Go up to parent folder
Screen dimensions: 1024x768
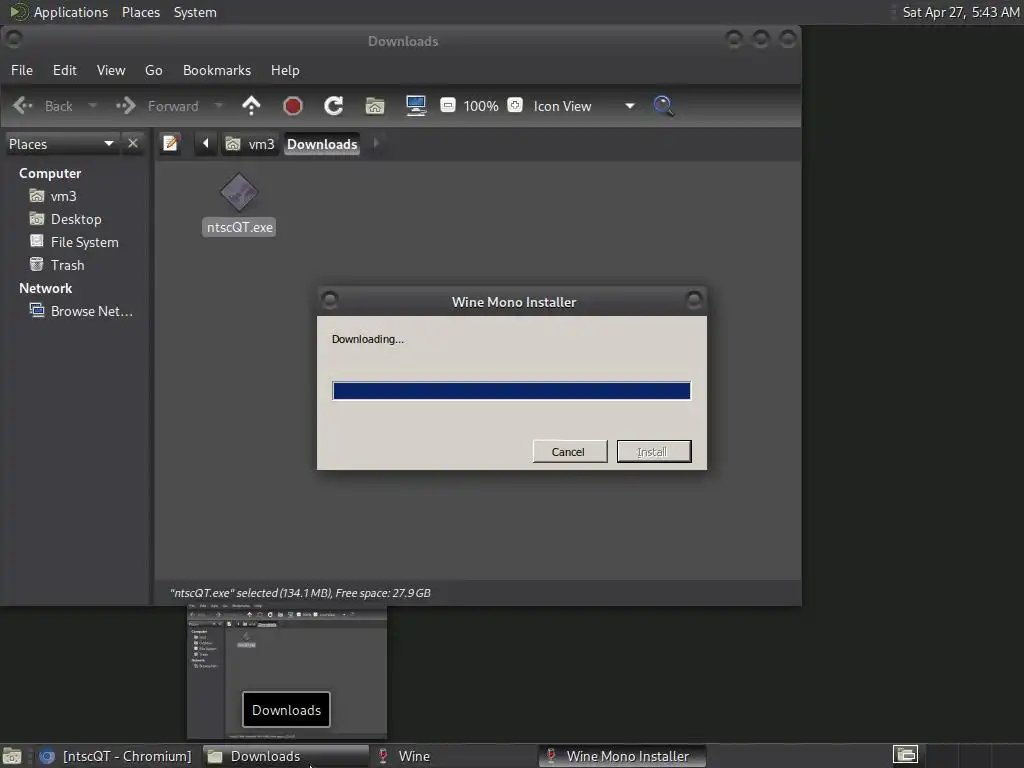(x=251, y=106)
